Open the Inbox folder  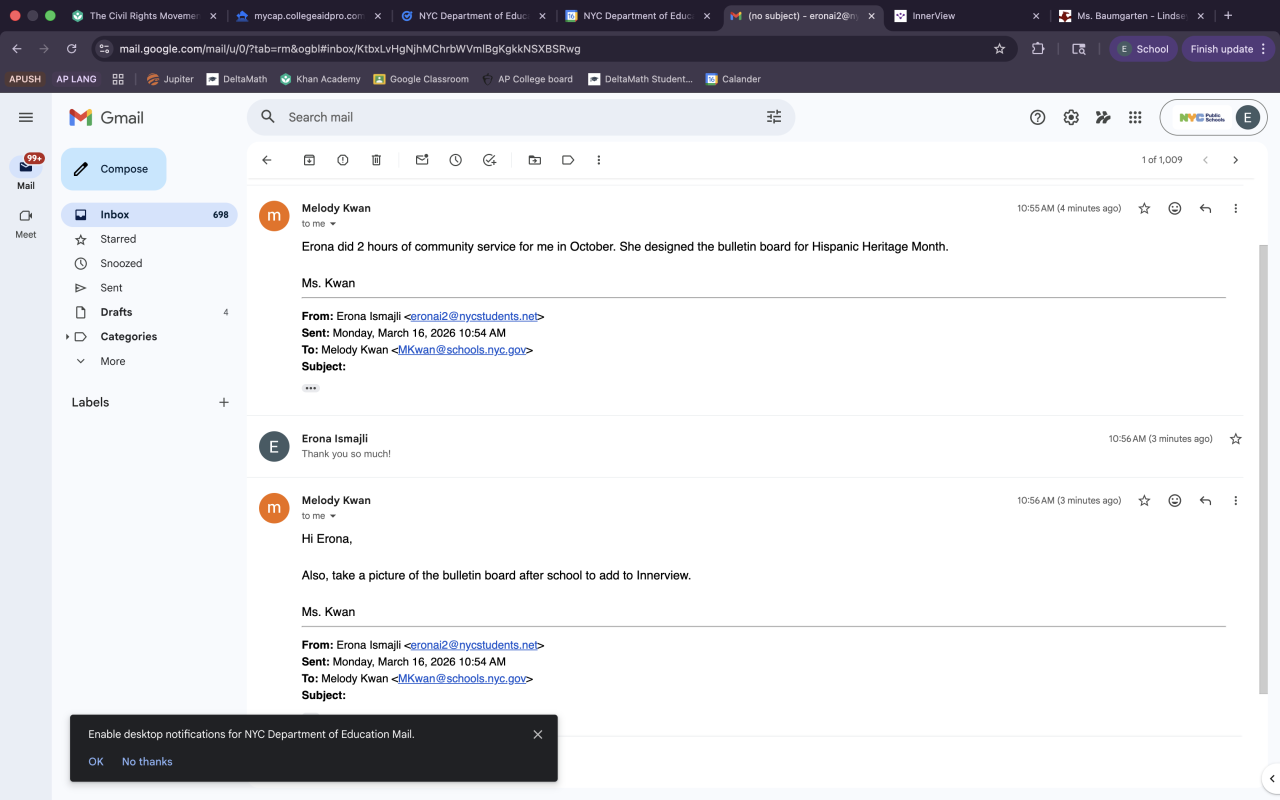click(x=150, y=215)
